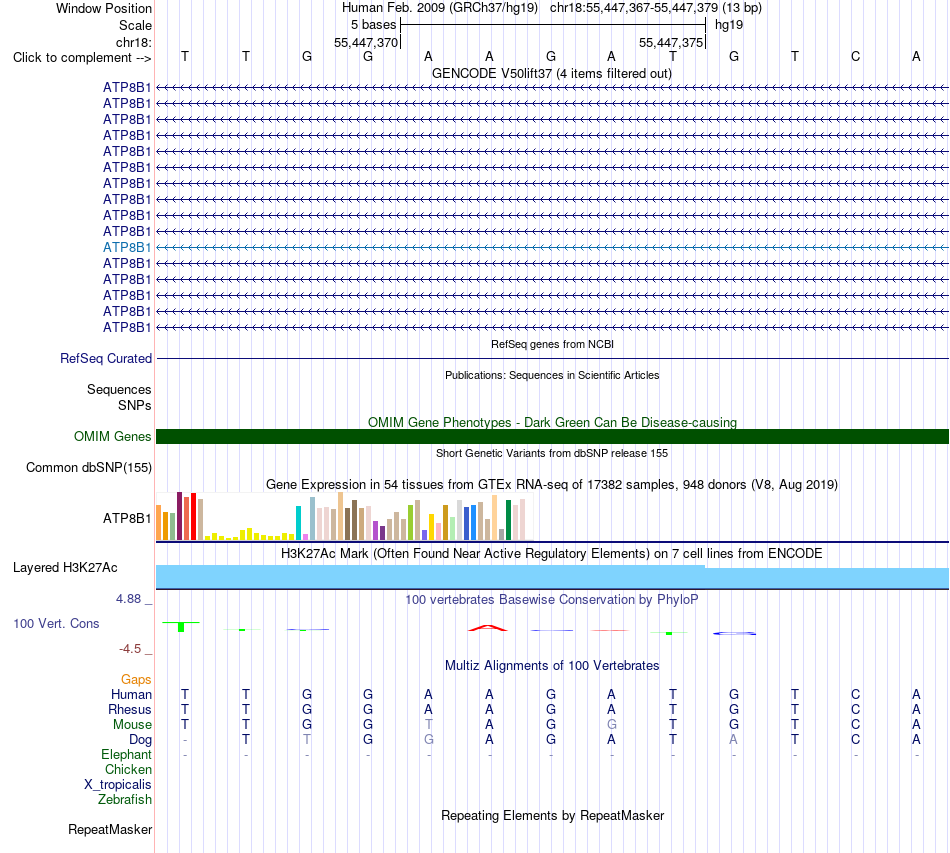This screenshot has width=950, height=853.
Task: Click the orange Gaps label
Action: (x=136, y=680)
